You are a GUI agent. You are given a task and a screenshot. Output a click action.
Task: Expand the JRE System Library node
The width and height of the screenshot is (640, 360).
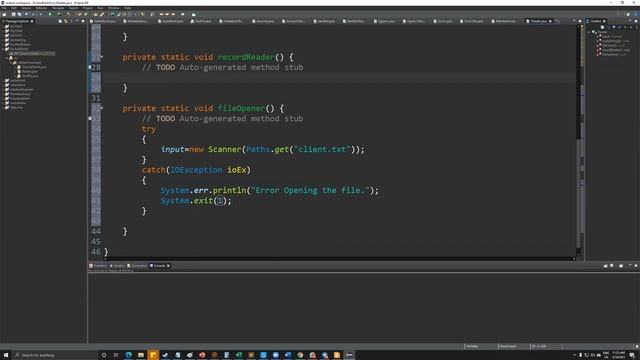[7, 53]
